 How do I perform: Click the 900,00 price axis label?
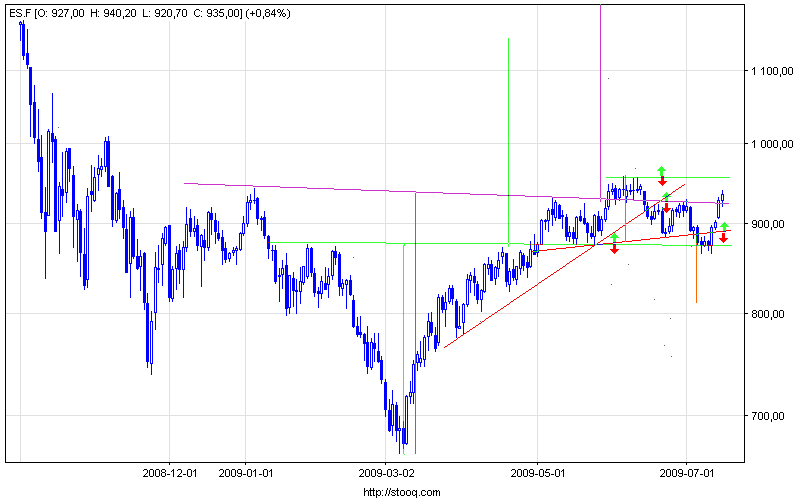click(768, 224)
